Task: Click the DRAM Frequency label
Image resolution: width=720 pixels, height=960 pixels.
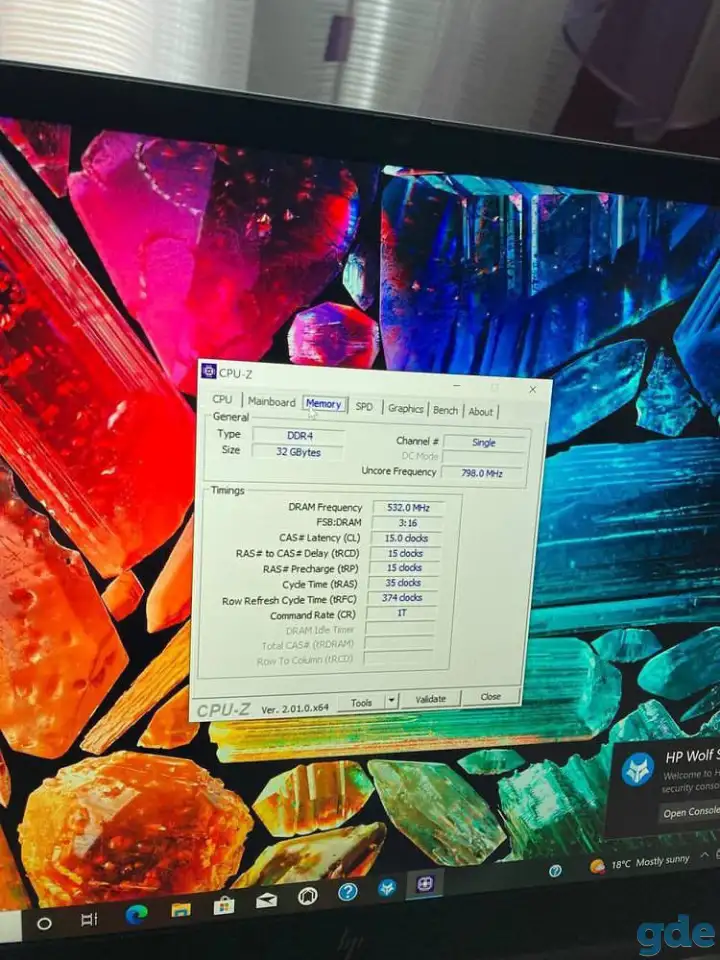Action: 325,507
